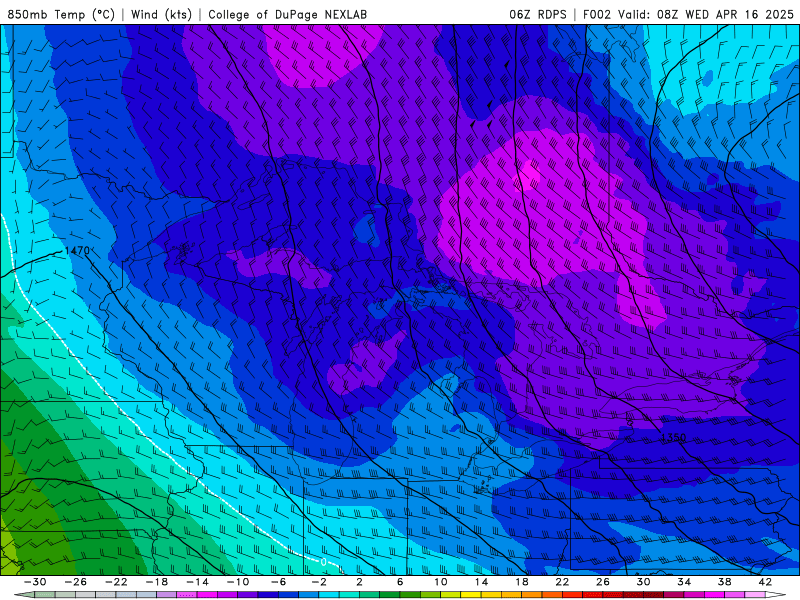Click the 34 color bar label
The image size is (800, 600).
[x=684, y=582]
